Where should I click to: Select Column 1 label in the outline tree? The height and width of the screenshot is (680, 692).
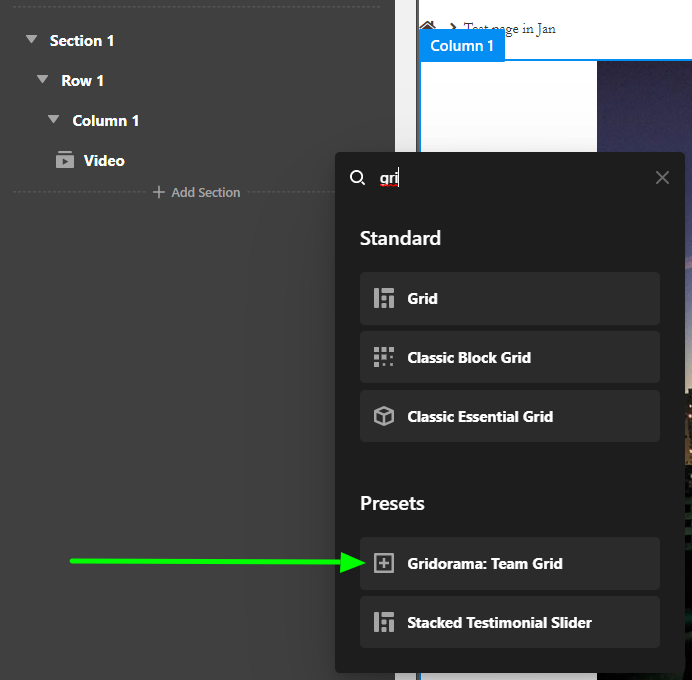coord(105,120)
